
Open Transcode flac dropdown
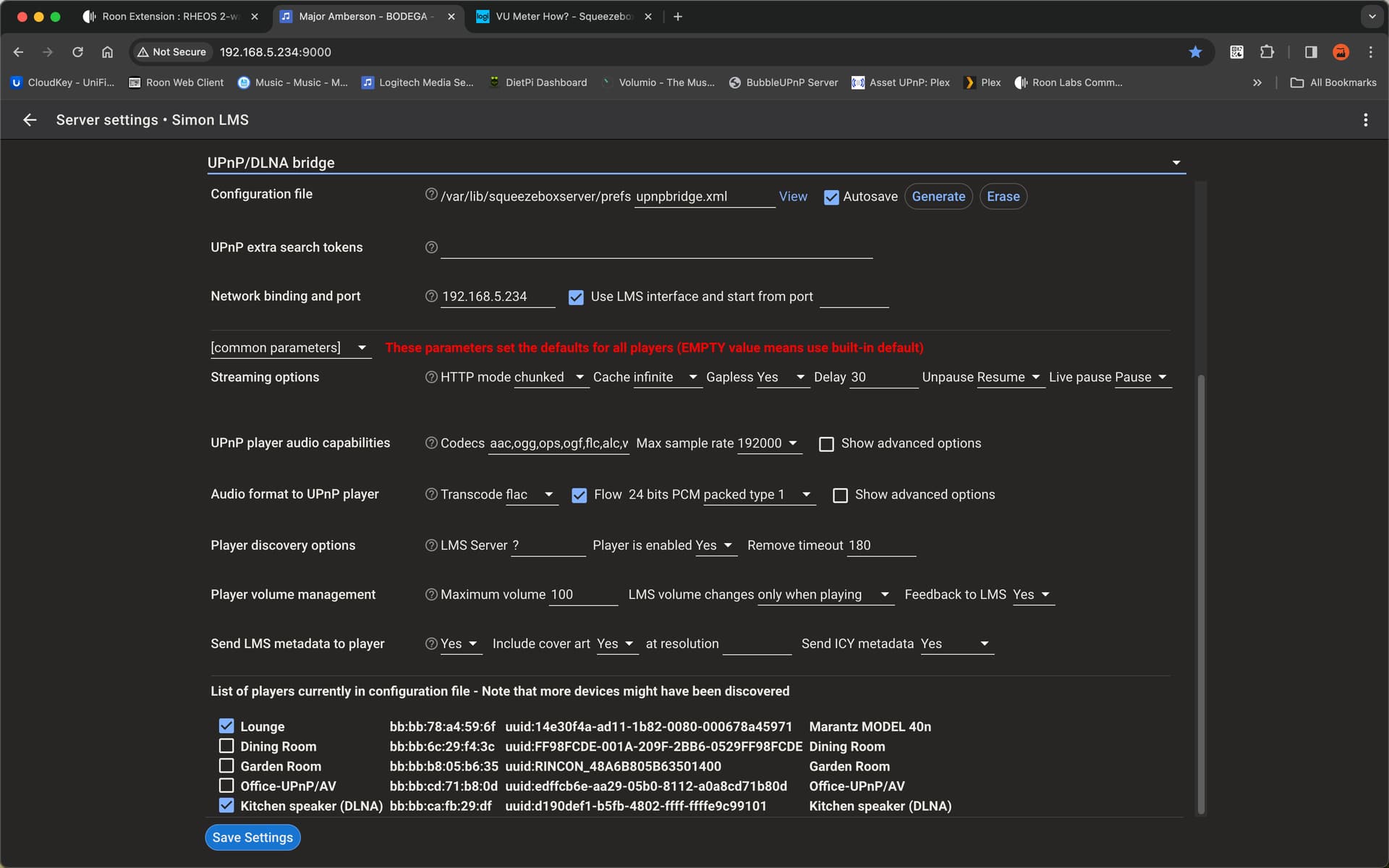pyautogui.click(x=532, y=494)
